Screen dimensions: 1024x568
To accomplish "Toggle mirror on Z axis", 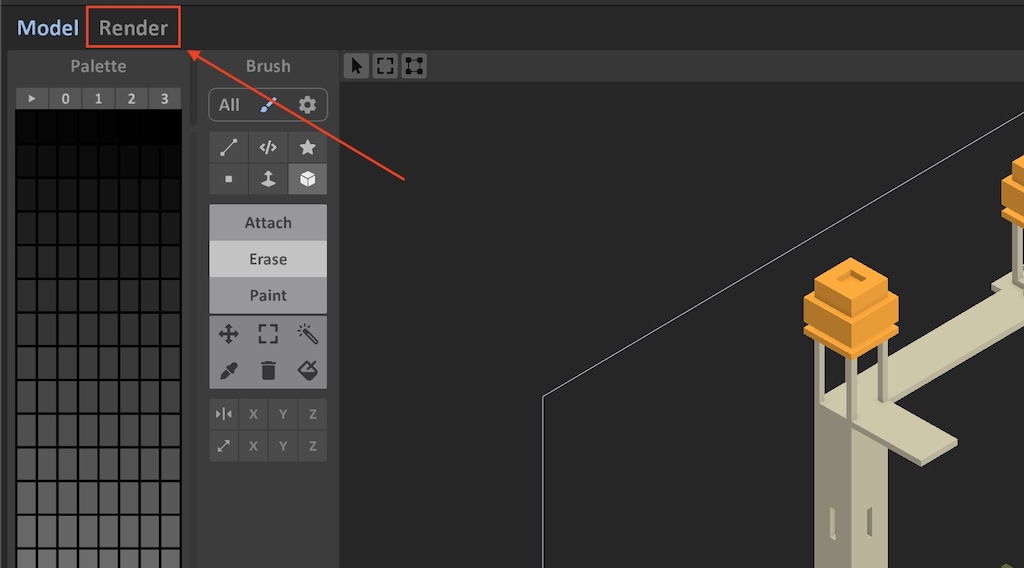I will tap(313, 414).
